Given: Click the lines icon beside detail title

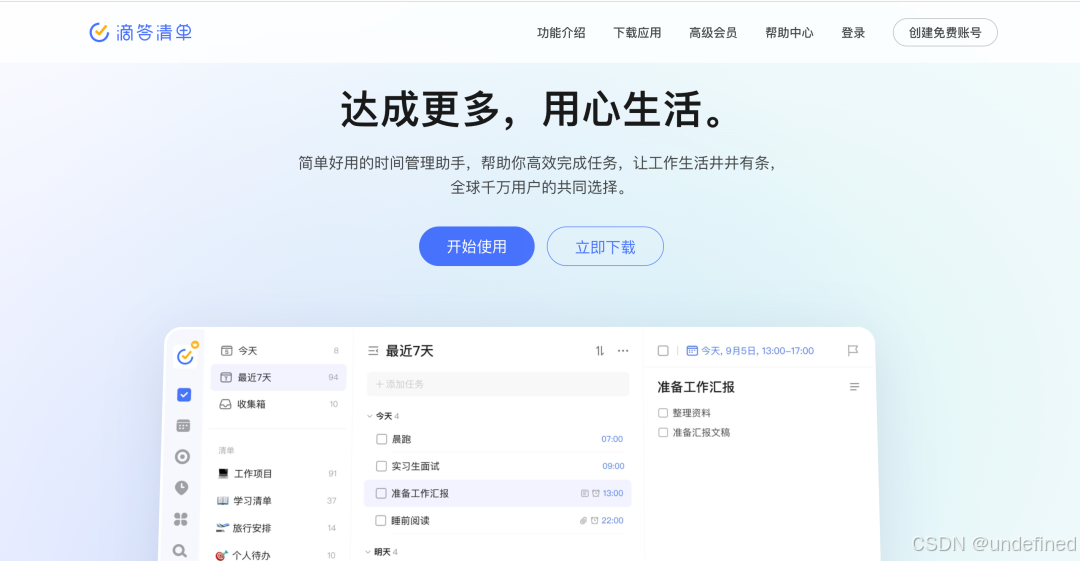Looking at the screenshot, I should pyautogui.click(x=854, y=387).
